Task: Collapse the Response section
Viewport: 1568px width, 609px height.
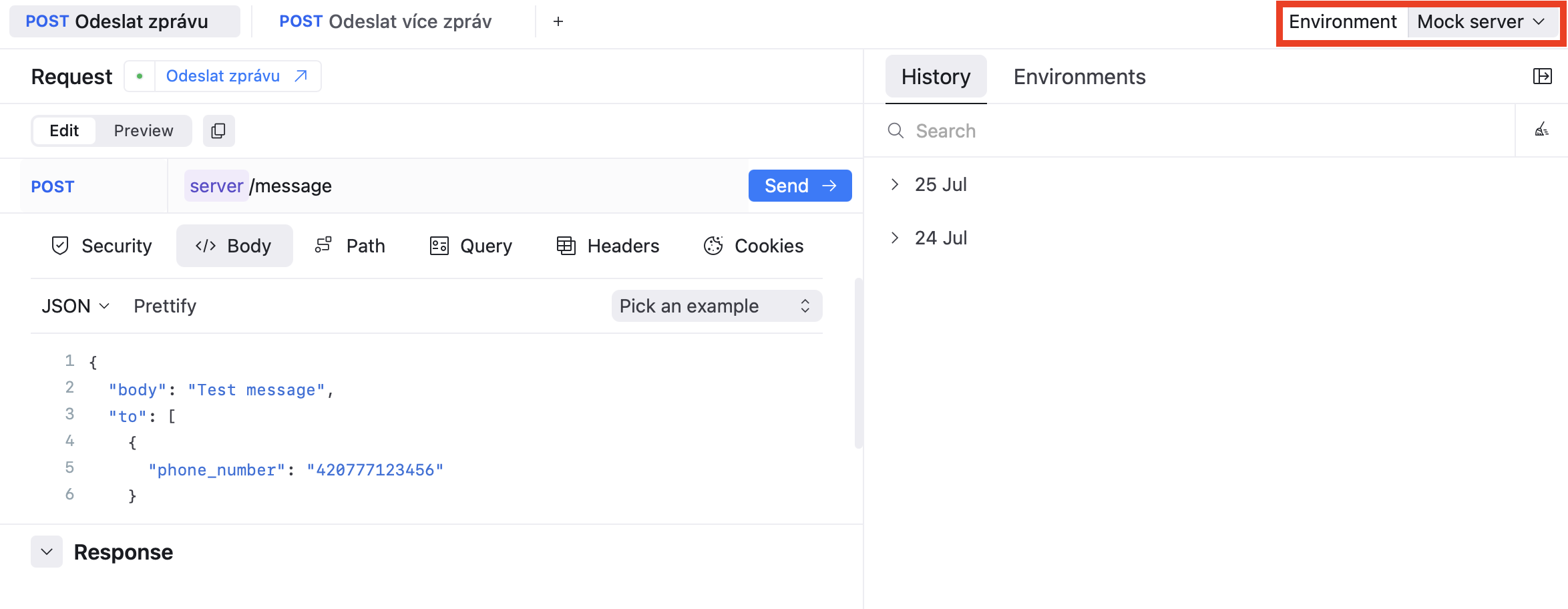Action: coord(47,552)
